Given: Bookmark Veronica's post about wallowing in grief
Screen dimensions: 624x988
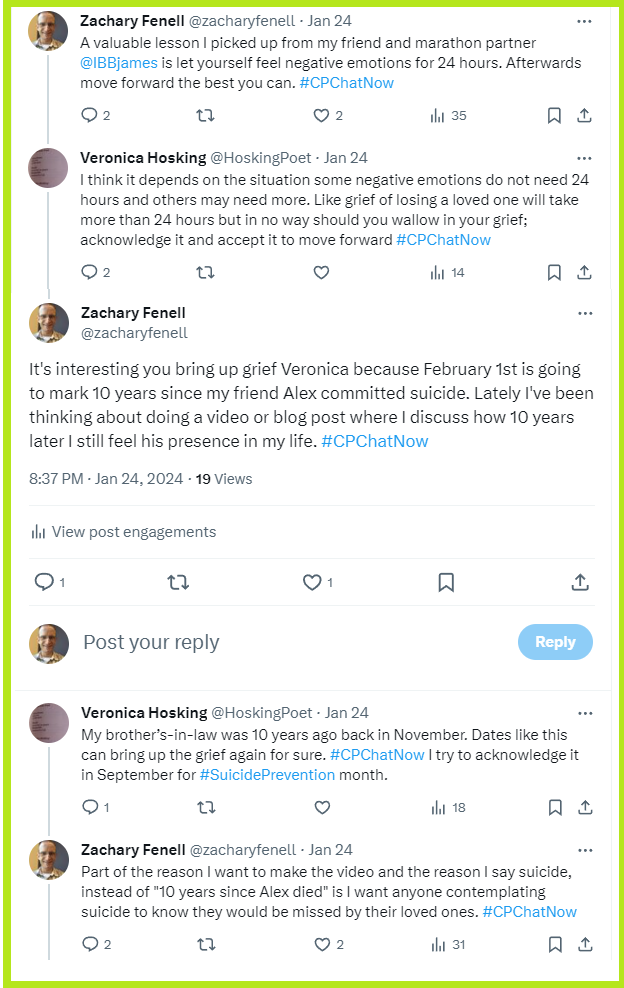Looking at the screenshot, I should [554, 272].
